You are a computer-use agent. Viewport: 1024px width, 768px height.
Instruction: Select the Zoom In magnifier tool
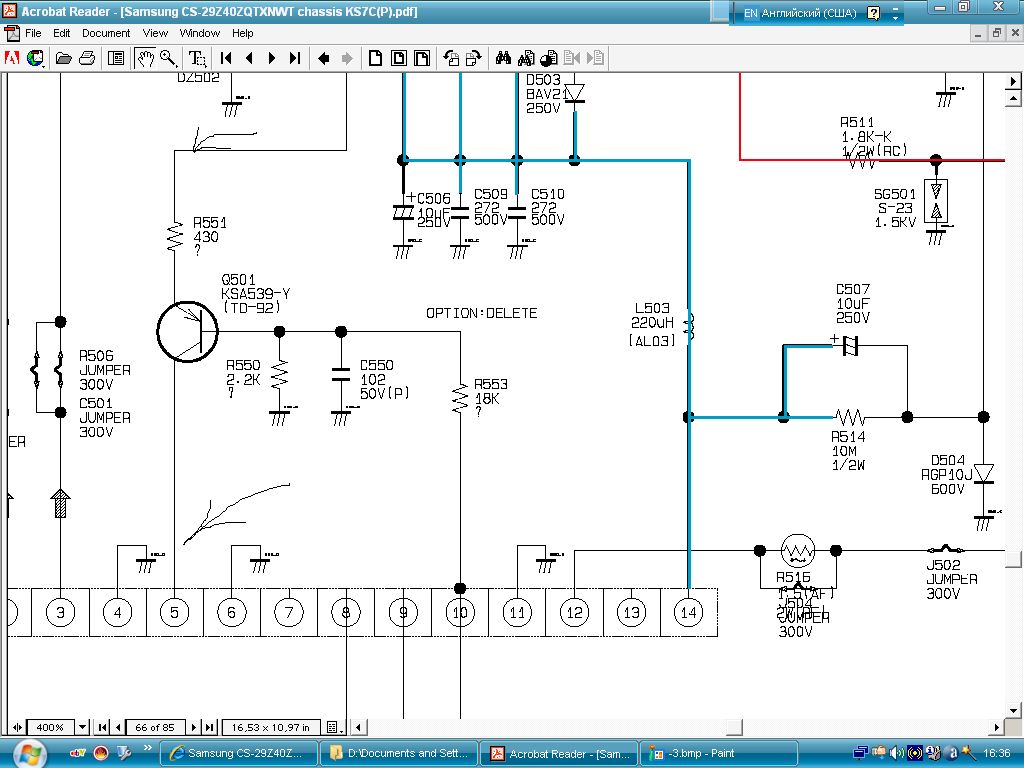tap(168, 58)
